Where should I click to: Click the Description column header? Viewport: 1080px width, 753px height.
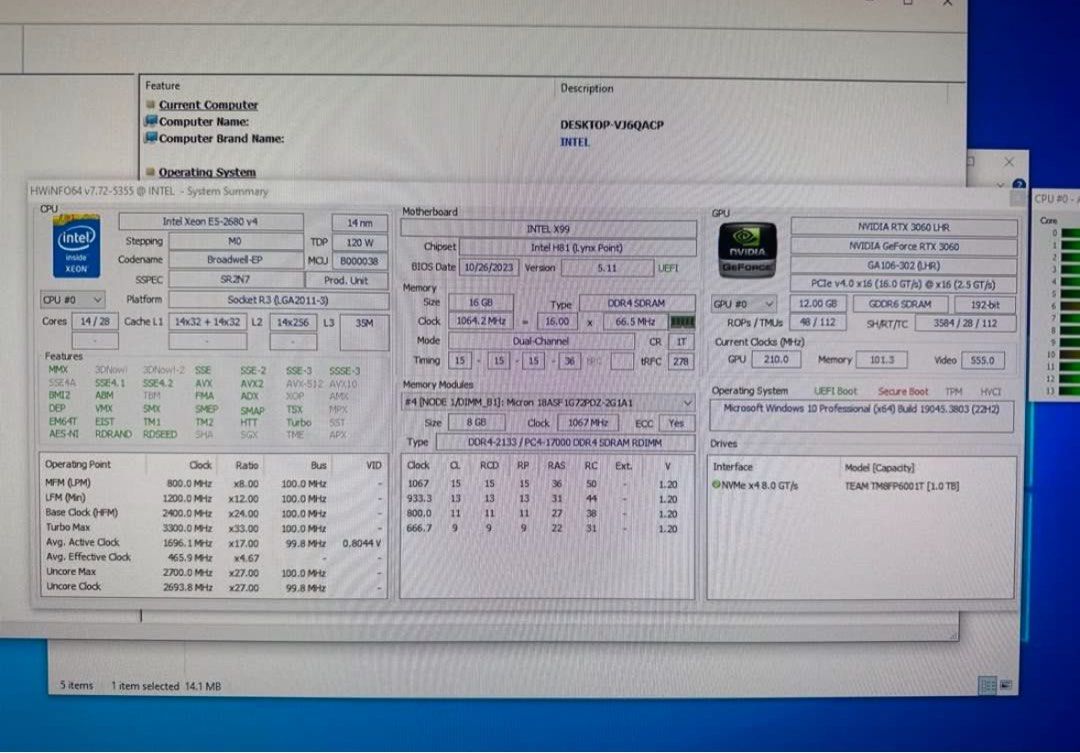(x=587, y=88)
